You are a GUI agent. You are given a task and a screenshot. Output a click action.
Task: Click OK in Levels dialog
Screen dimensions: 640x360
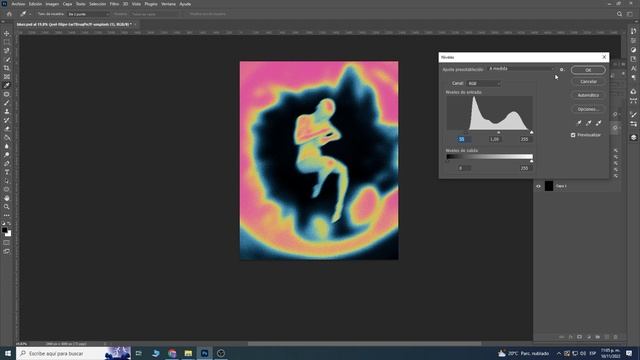(588, 70)
